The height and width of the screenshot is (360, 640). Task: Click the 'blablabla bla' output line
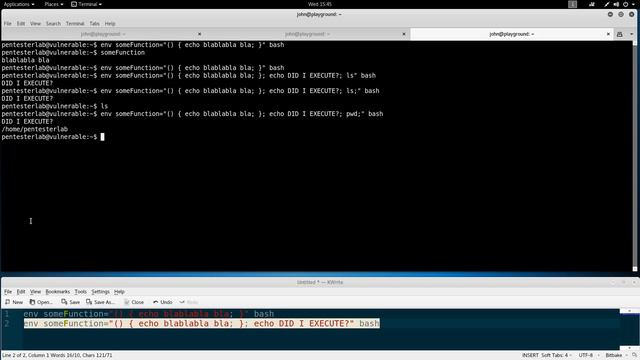(x=25, y=60)
